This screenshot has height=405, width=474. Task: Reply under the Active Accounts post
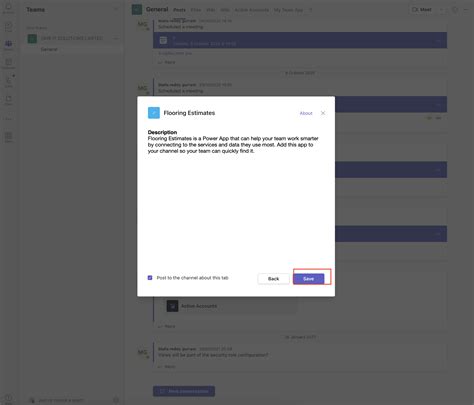pos(167,326)
